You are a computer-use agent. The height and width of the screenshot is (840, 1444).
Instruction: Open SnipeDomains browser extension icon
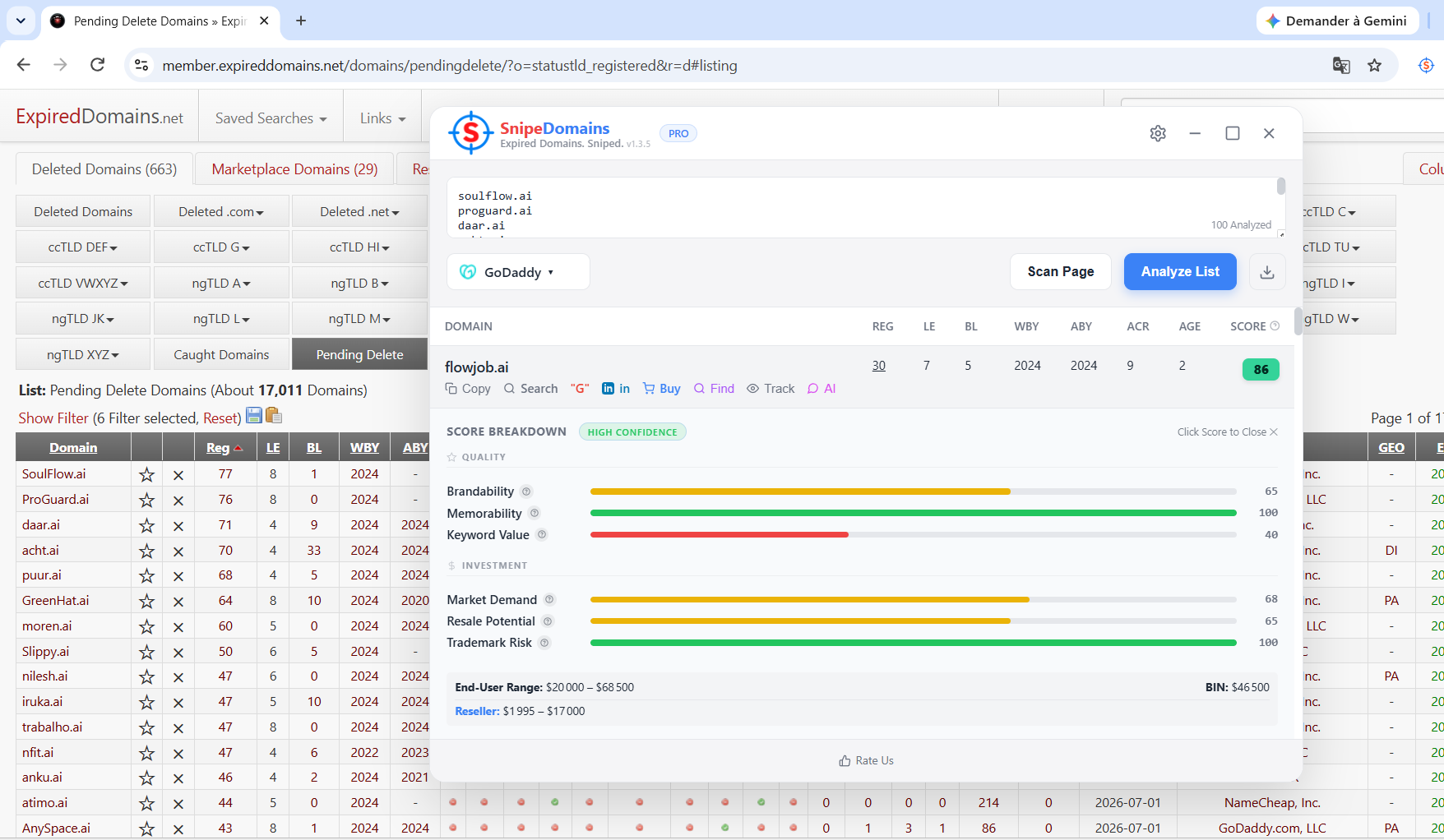click(x=1427, y=66)
